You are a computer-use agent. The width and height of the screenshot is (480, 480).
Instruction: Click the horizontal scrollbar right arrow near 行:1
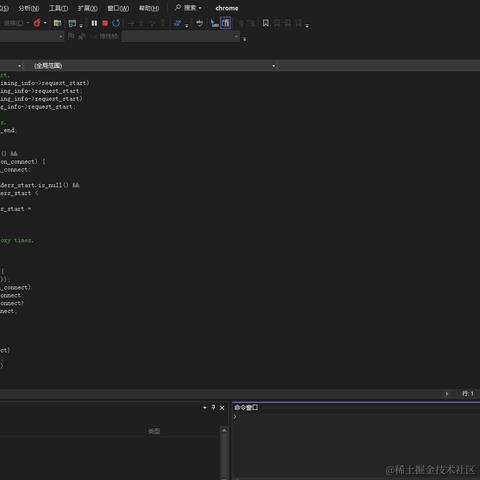(x=447, y=394)
